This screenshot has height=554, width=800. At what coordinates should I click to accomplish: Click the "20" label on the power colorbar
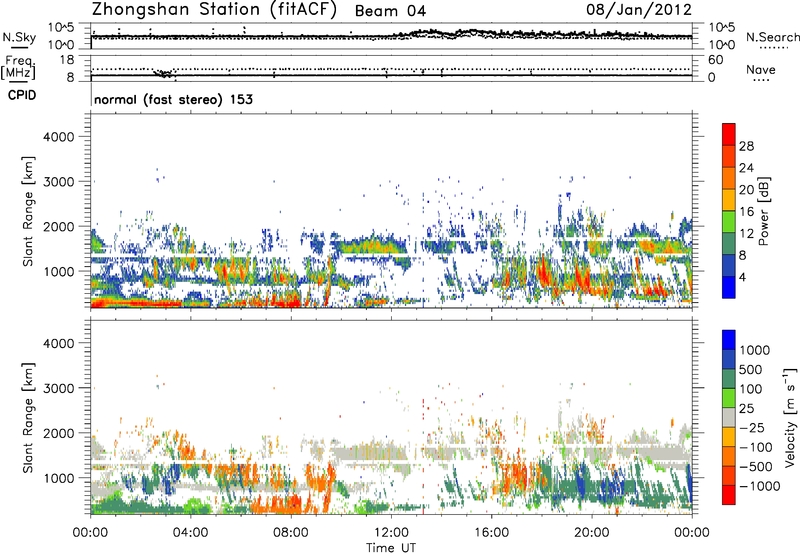[x=746, y=190]
